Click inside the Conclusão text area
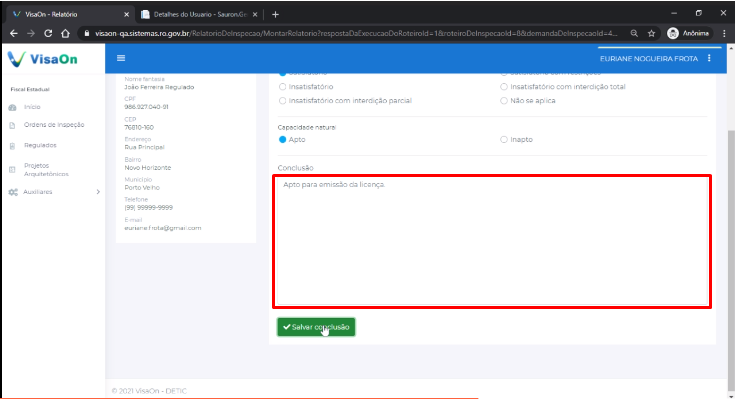Image resolution: width=735 pixels, height=399 pixels. [x=492, y=241]
